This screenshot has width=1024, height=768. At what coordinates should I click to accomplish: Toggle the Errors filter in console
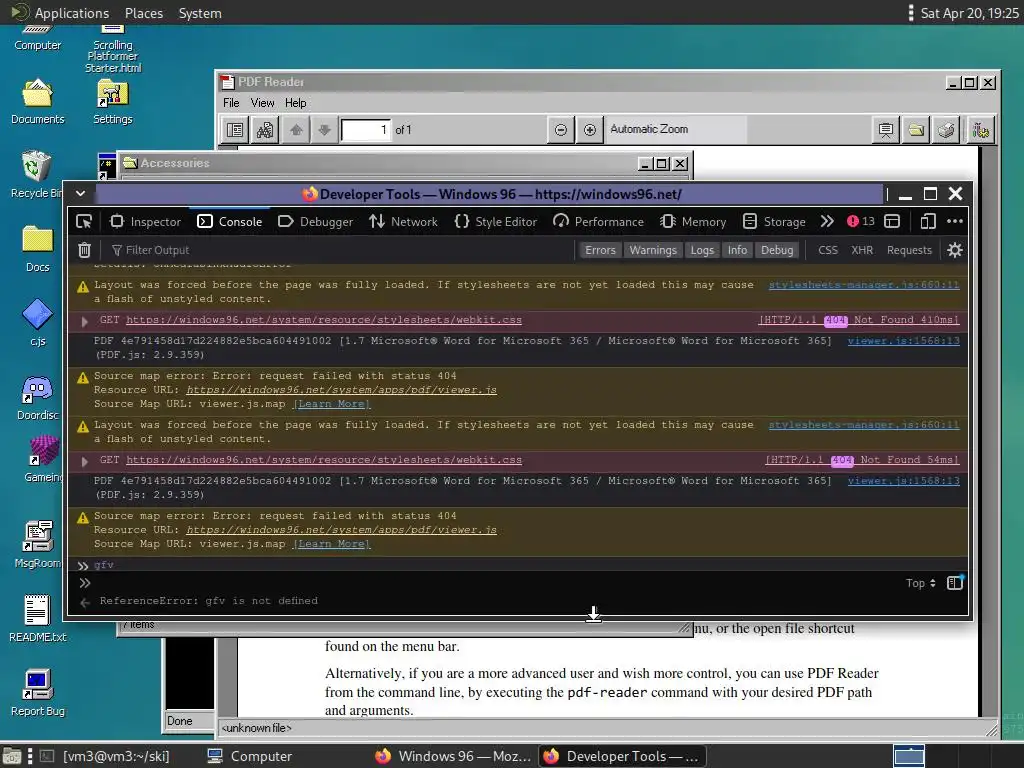click(x=600, y=250)
